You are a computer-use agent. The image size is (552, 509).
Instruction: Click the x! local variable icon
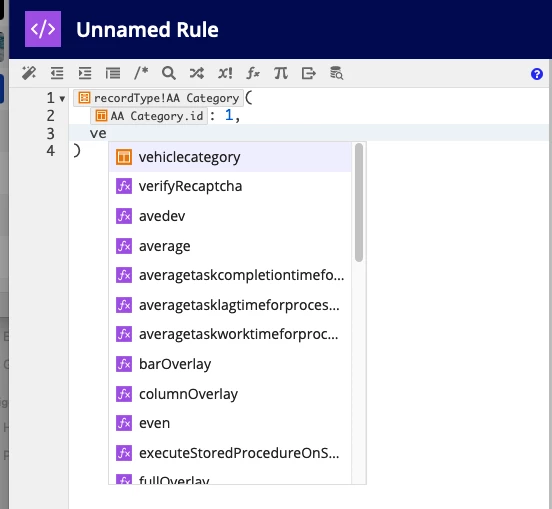click(x=225, y=73)
